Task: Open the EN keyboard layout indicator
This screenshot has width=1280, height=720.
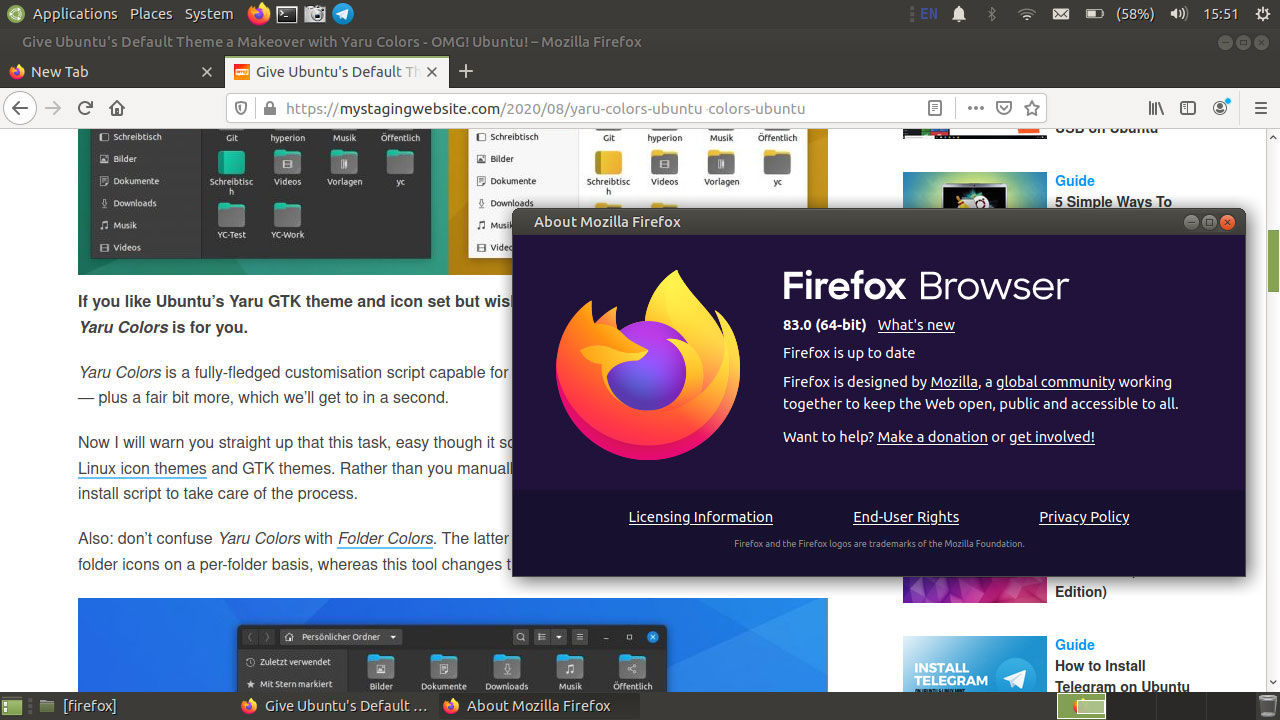Action: 928,14
